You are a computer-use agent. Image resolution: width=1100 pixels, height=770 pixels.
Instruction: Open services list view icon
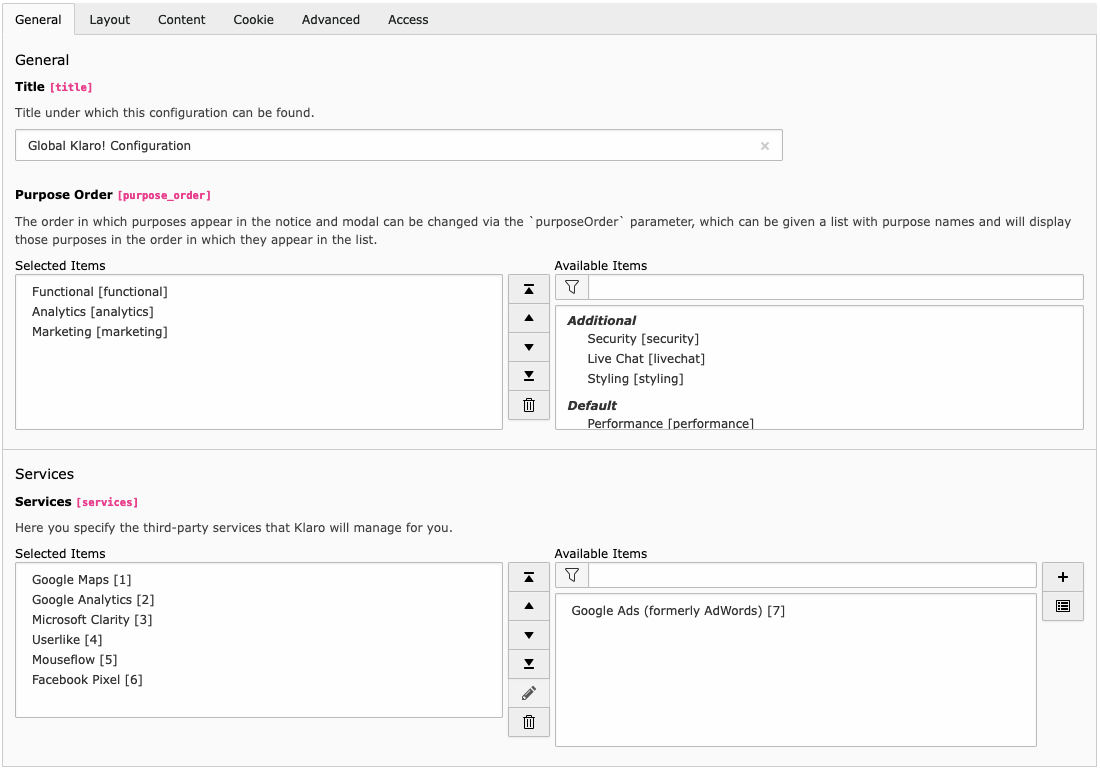1062,606
